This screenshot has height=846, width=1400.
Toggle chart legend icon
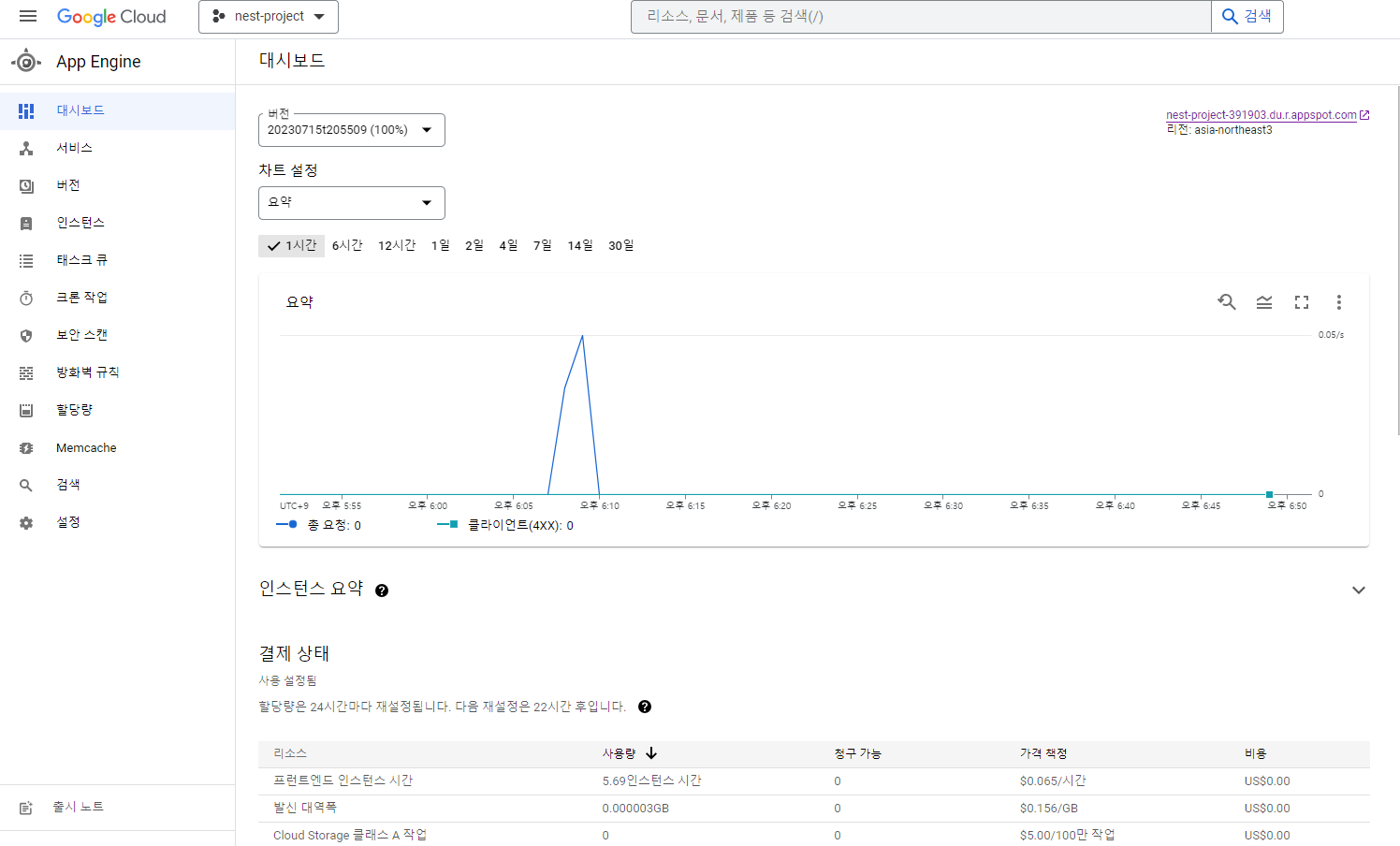click(x=1264, y=302)
